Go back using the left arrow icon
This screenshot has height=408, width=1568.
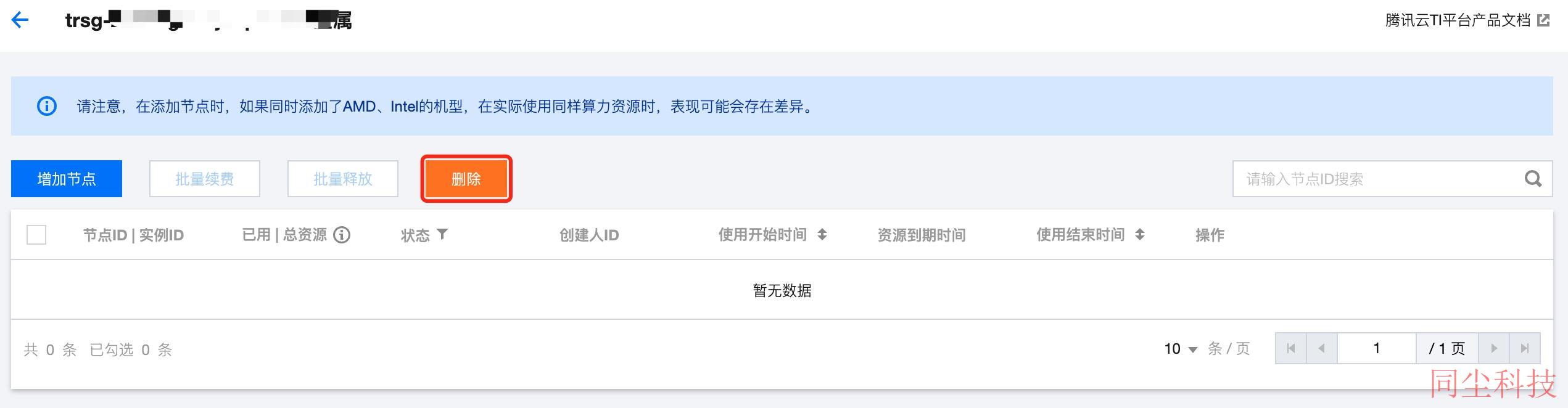tap(20, 20)
